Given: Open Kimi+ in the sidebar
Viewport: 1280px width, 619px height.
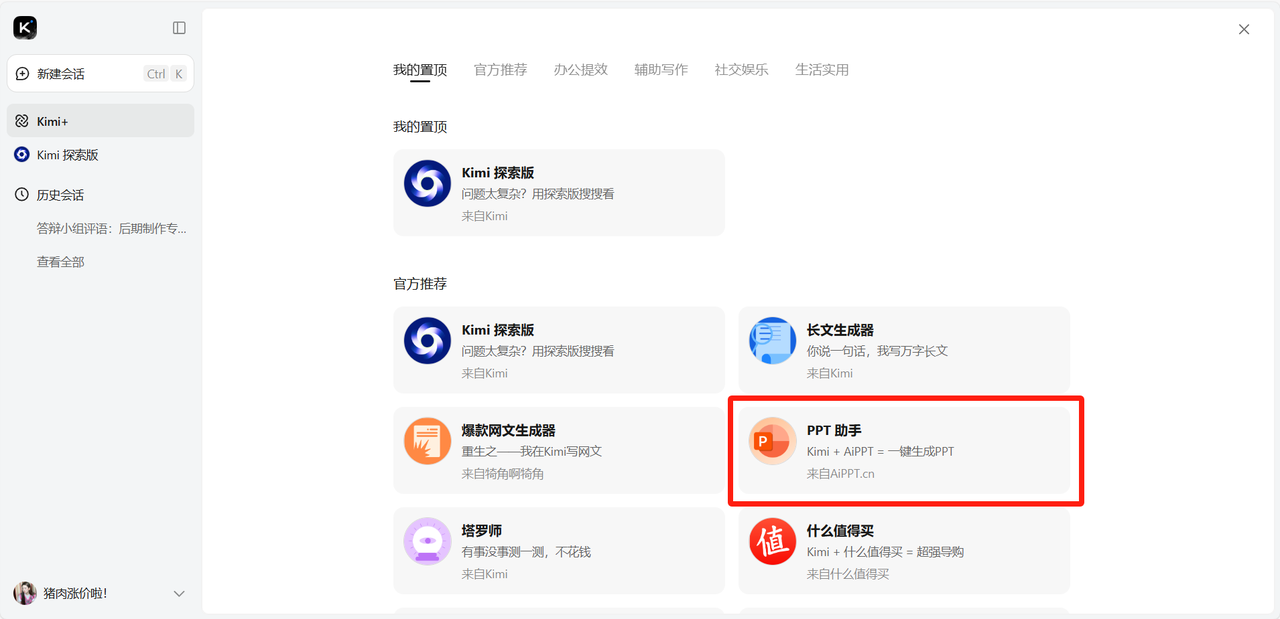Looking at the screenshot, I should point(100,121).
